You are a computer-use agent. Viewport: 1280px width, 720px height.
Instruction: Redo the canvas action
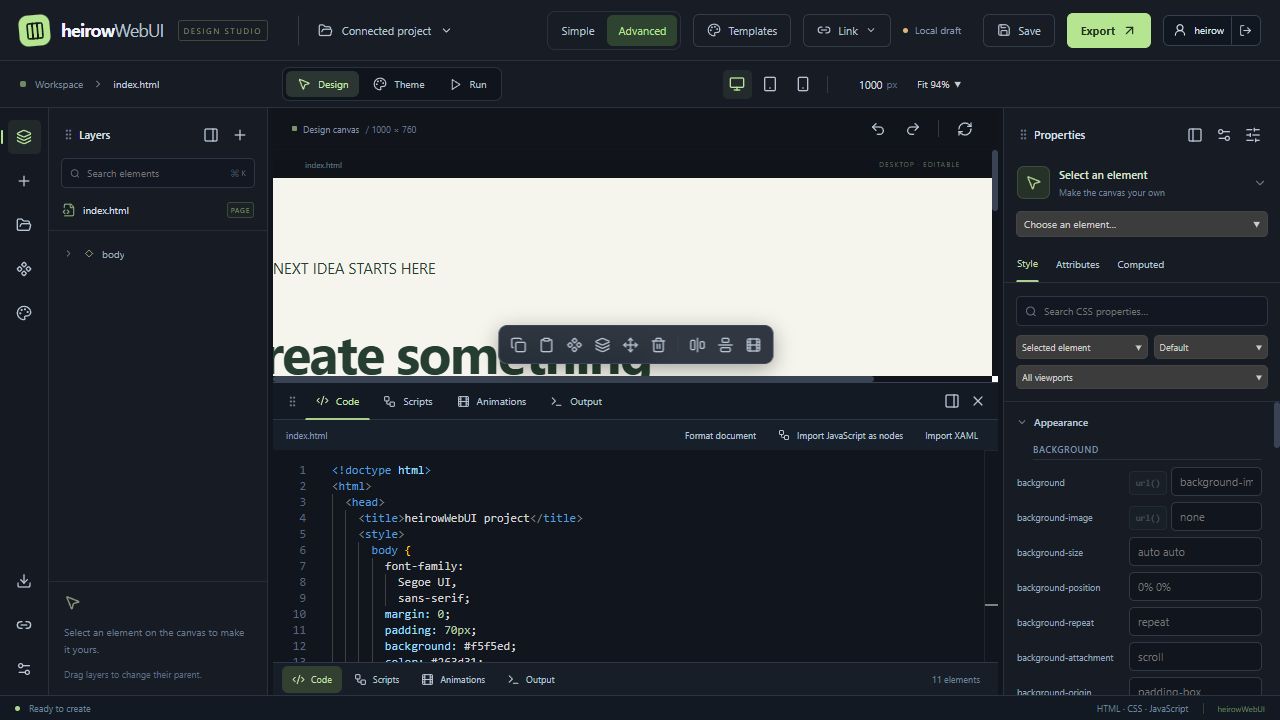click(x=912, y=129)
